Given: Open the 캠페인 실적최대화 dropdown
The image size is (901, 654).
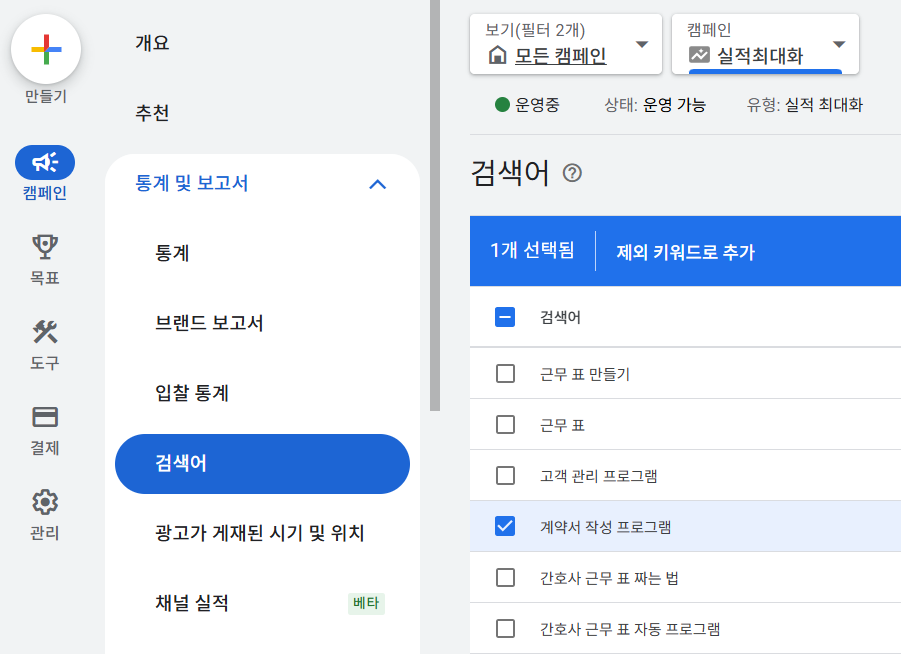Looking at the screenshot, I should point(765,44).
